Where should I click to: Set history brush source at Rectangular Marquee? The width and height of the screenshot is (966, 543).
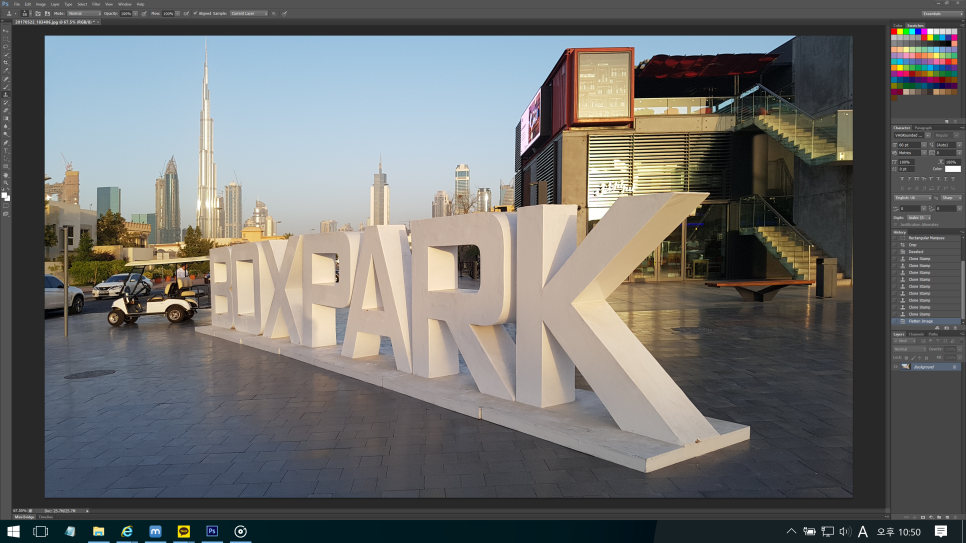895,238
